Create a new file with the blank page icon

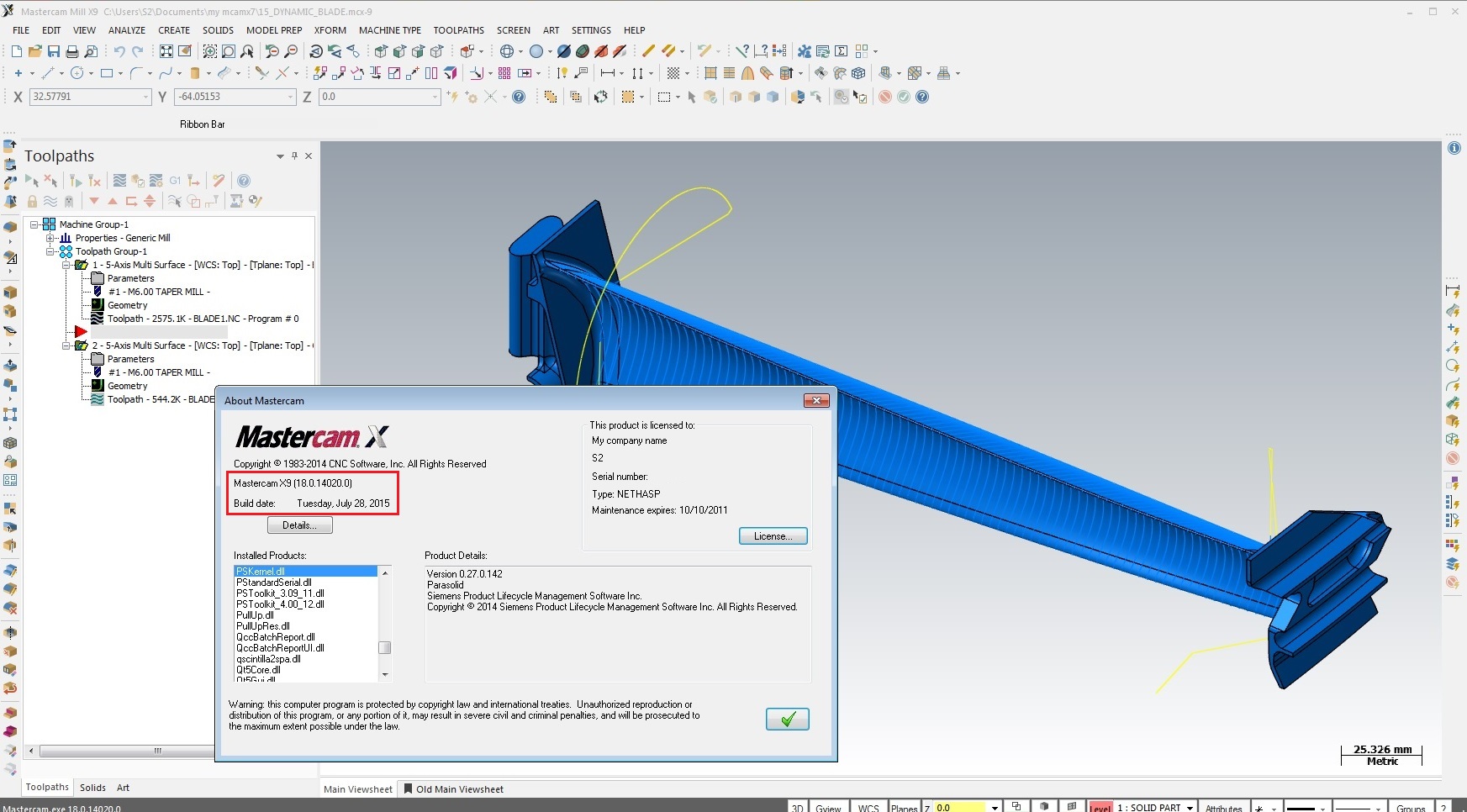click(x=17, y=51)
